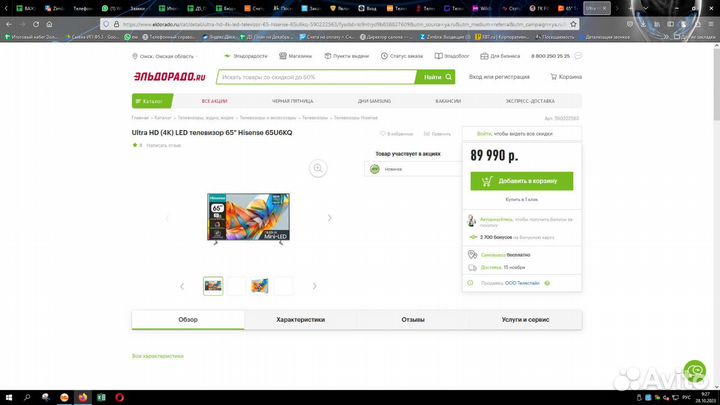Click the Эльдорадо.ru logo
720x405 pixels.
point(169,77)
